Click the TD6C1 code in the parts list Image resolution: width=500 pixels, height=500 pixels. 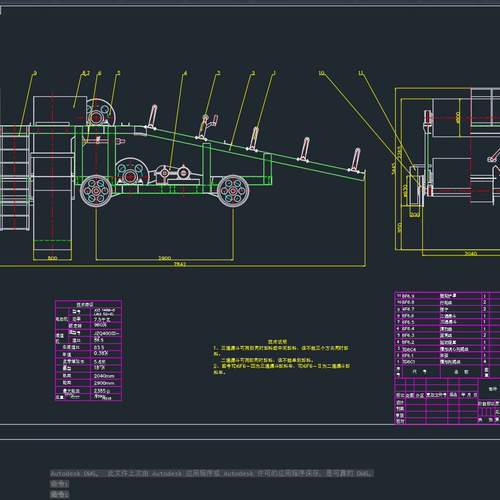click(x=409, y=362)
